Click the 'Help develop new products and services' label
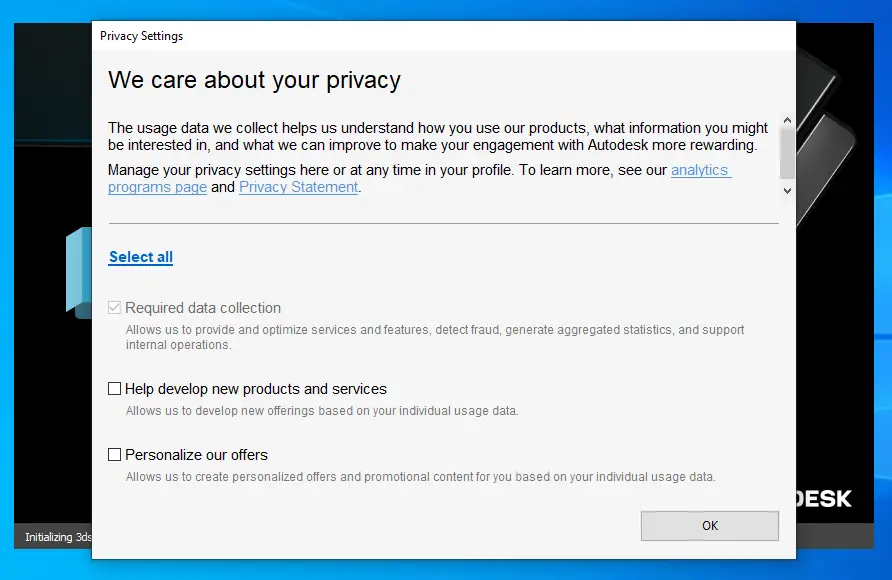The image size is (892, 580). pos(256,389)
